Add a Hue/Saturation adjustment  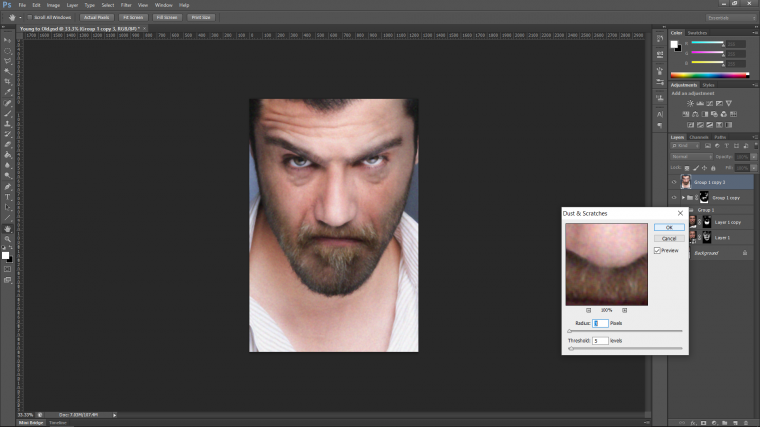[685, 114]
